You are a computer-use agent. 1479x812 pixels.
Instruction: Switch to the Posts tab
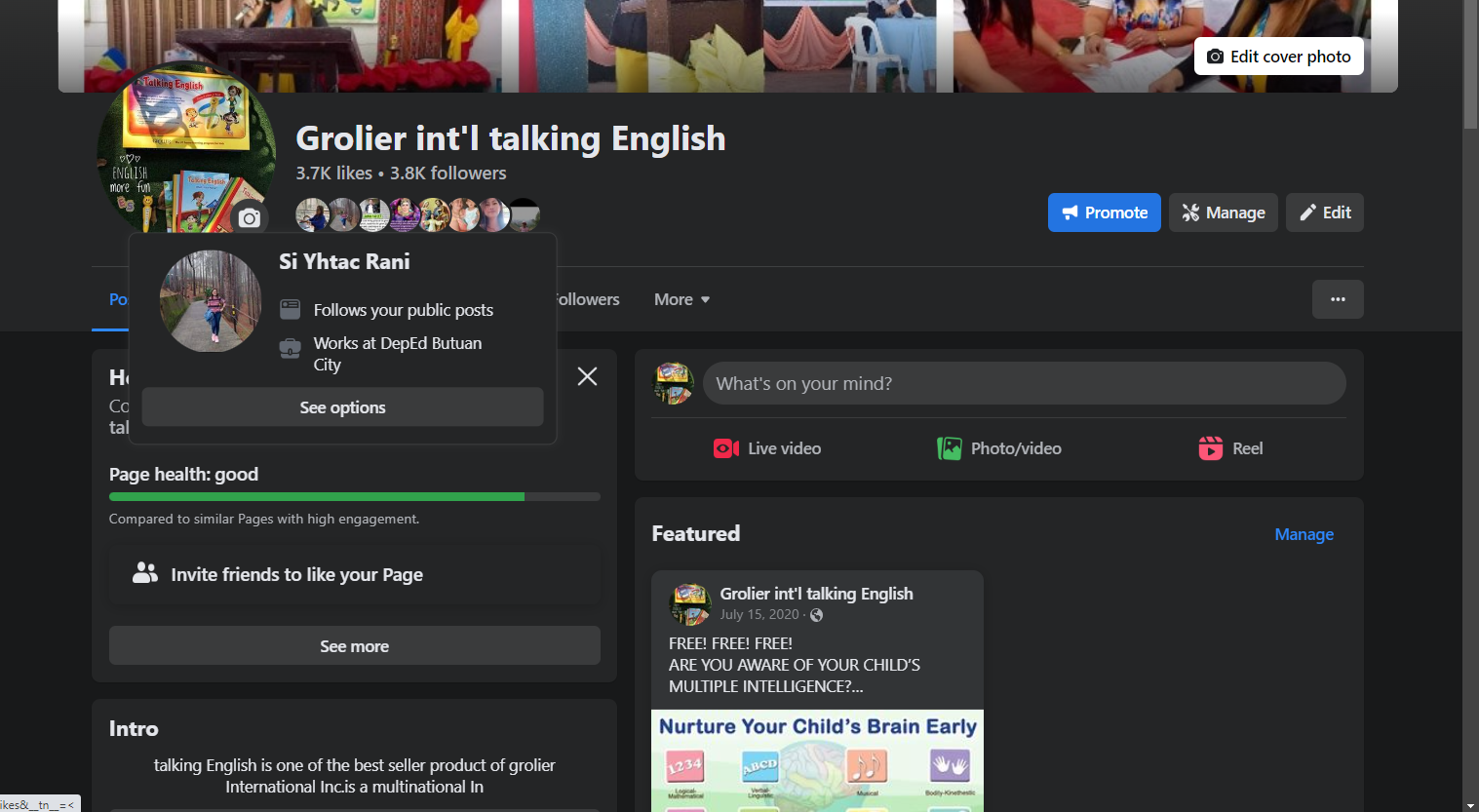[x=118, y=299]
